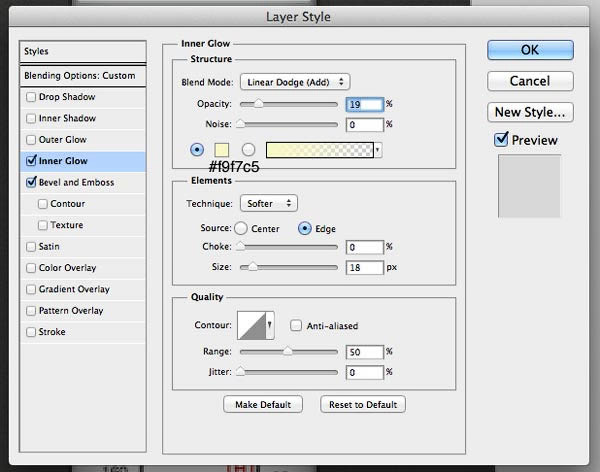The image size is (600, 472).
Task: Open the Styles list entry
Action: point(83,51)
